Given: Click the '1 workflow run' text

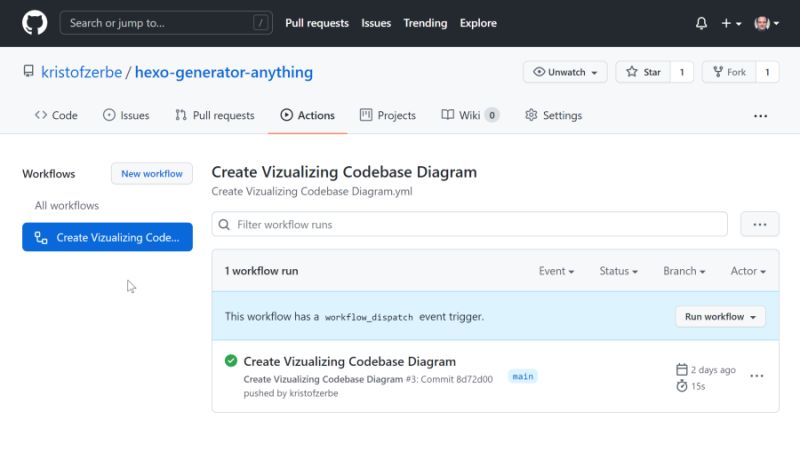Looking at the screenshot, I should pyautogui.click(x=261, y=271).
